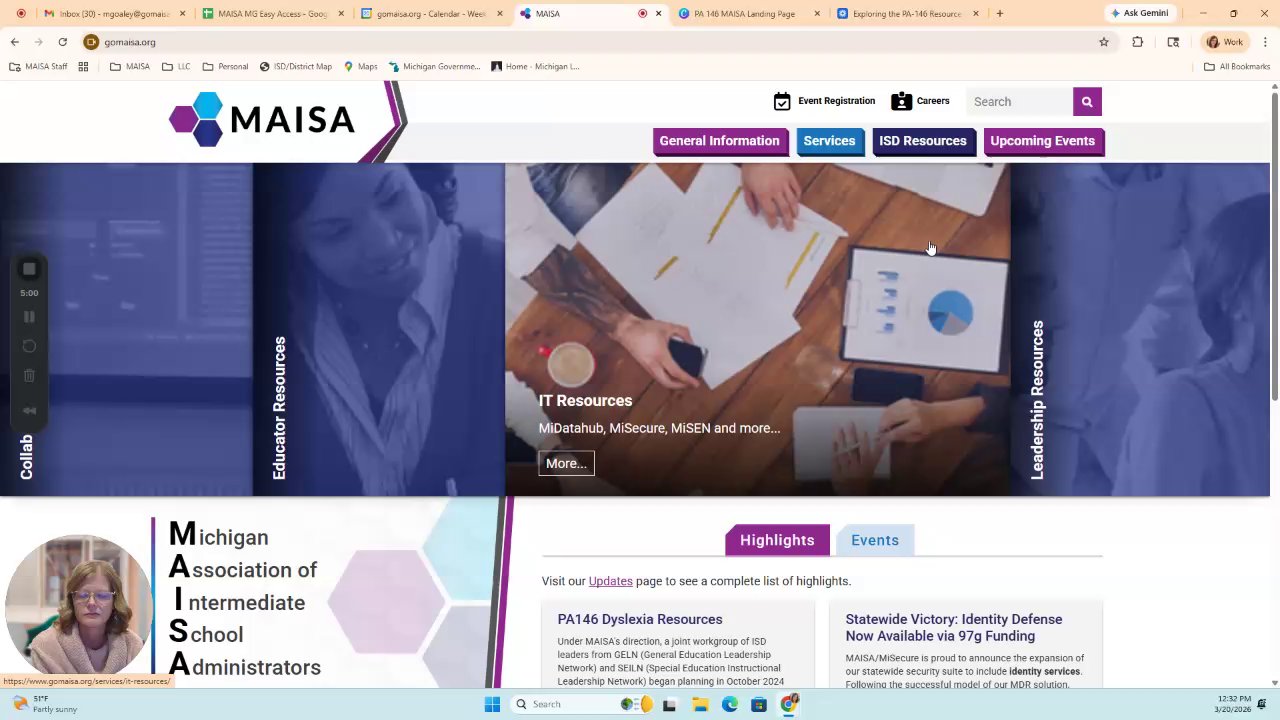
Task: Open Statewide Victory: Identity Defense article
Action: click(x=953, y=627)
